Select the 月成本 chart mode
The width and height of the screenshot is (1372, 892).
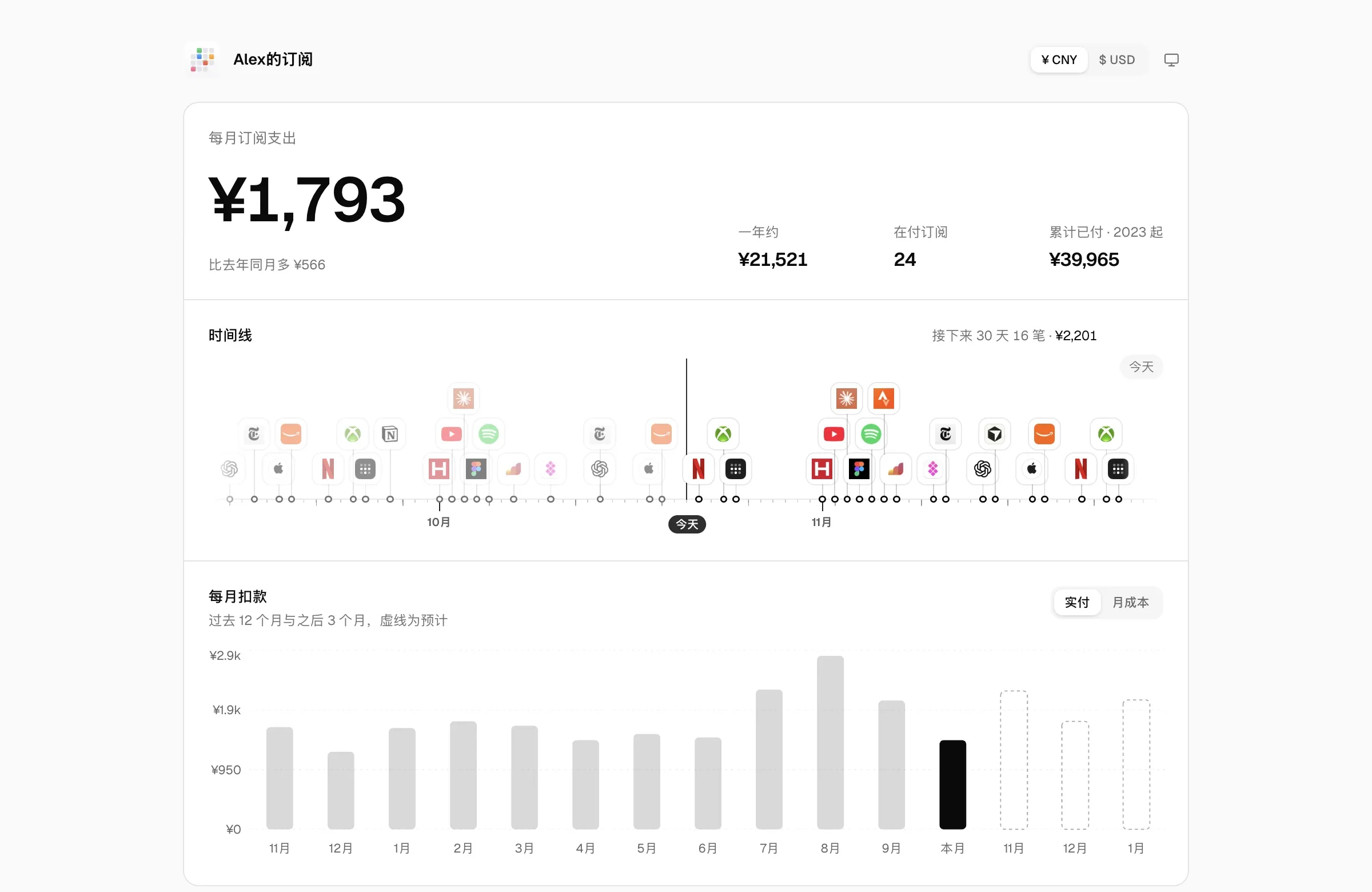click(x=1130, y=603)
